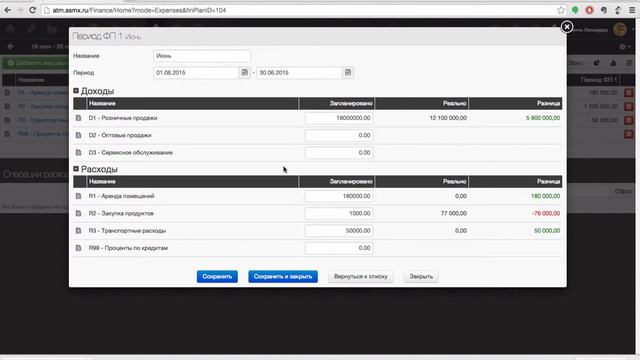
Task: Click the Сохранить и закрыть button
Action: click(283, 277)
